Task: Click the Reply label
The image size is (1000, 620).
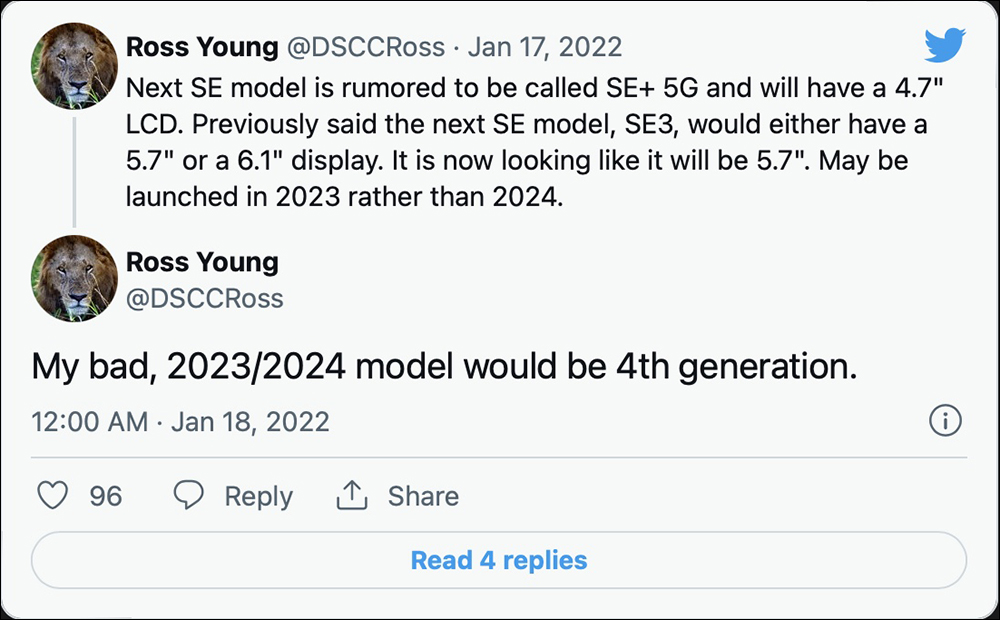Action: [x=258, y=496]
